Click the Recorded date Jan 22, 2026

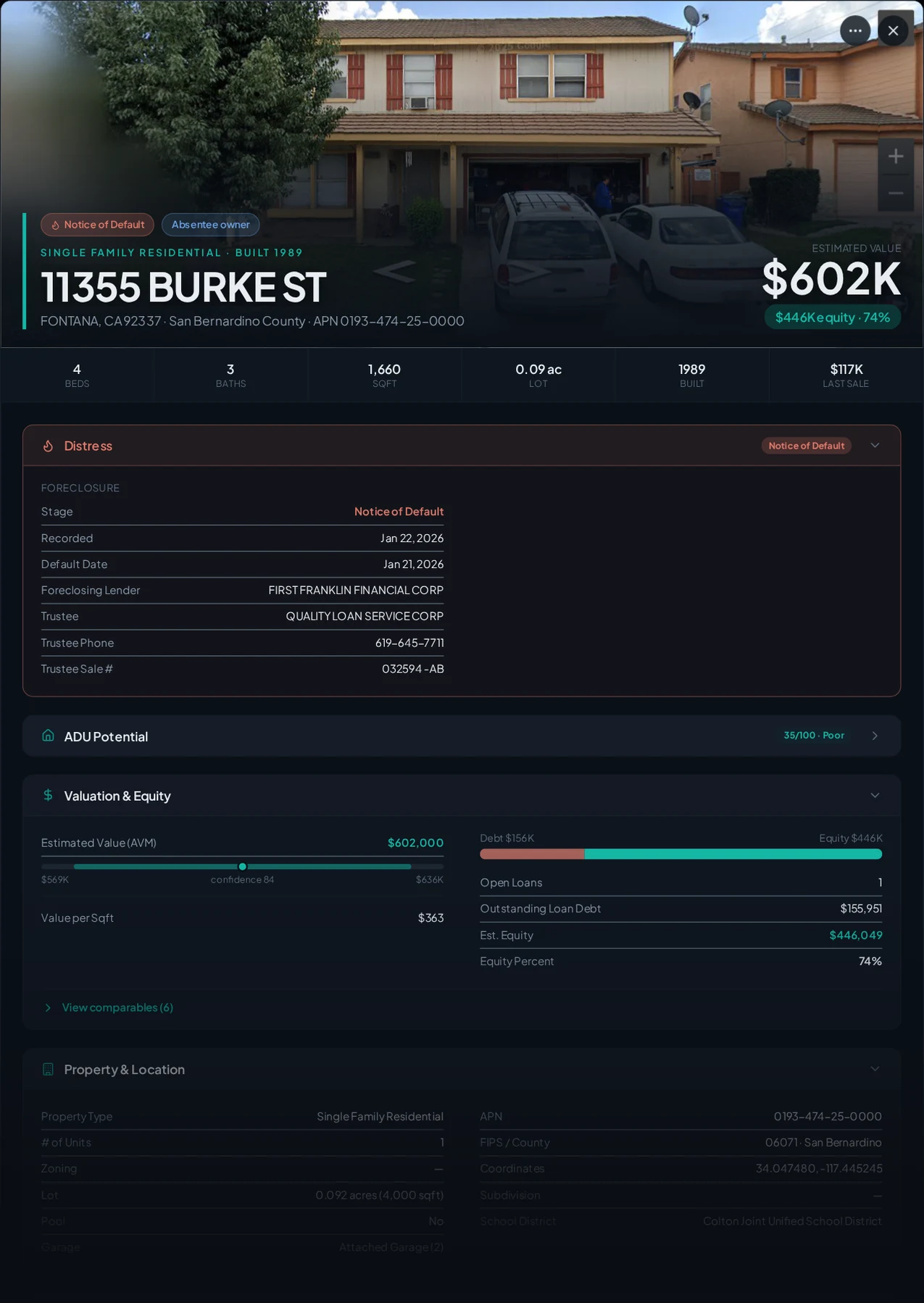(x=412, y=538)
